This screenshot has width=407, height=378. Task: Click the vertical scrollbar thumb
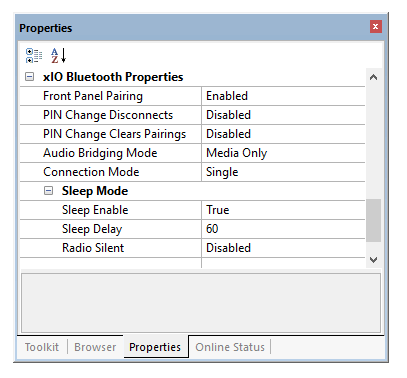(x=373, y=220)
